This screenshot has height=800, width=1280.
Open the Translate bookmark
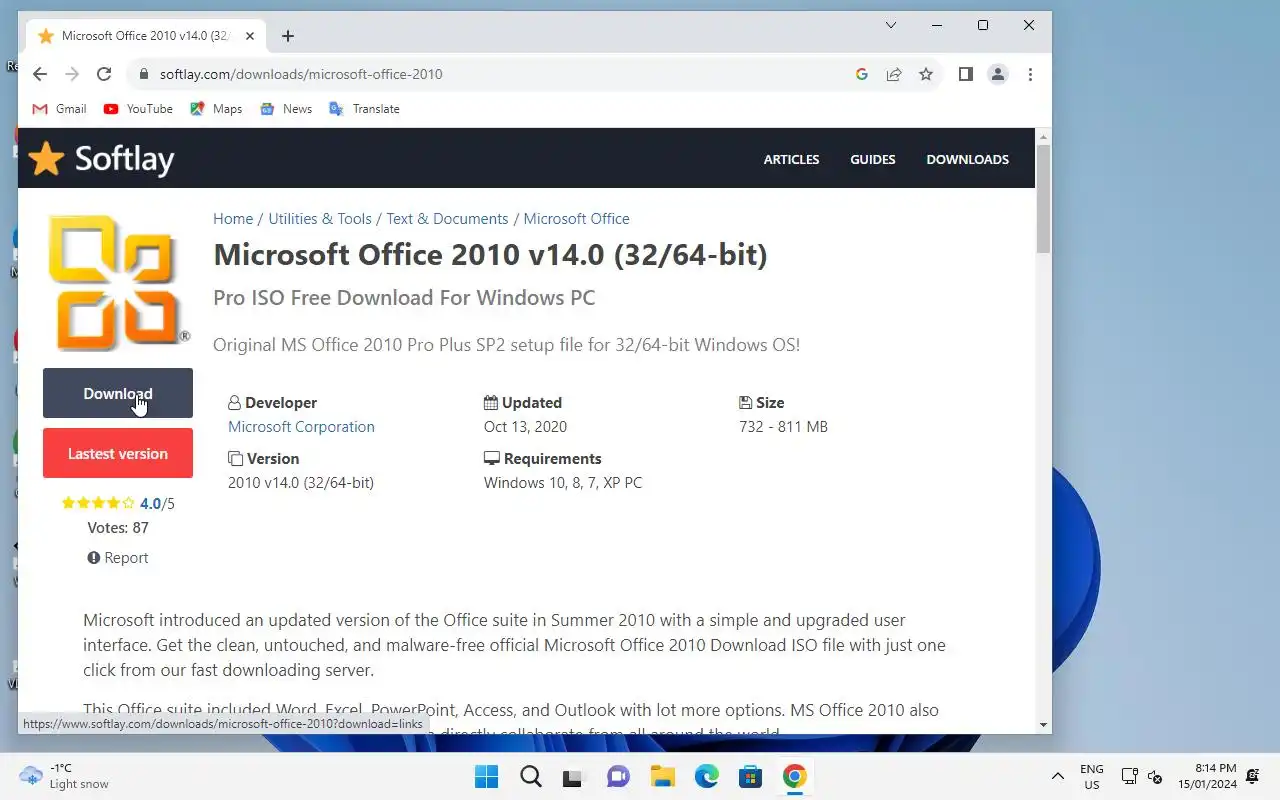(x=364, y=109)
